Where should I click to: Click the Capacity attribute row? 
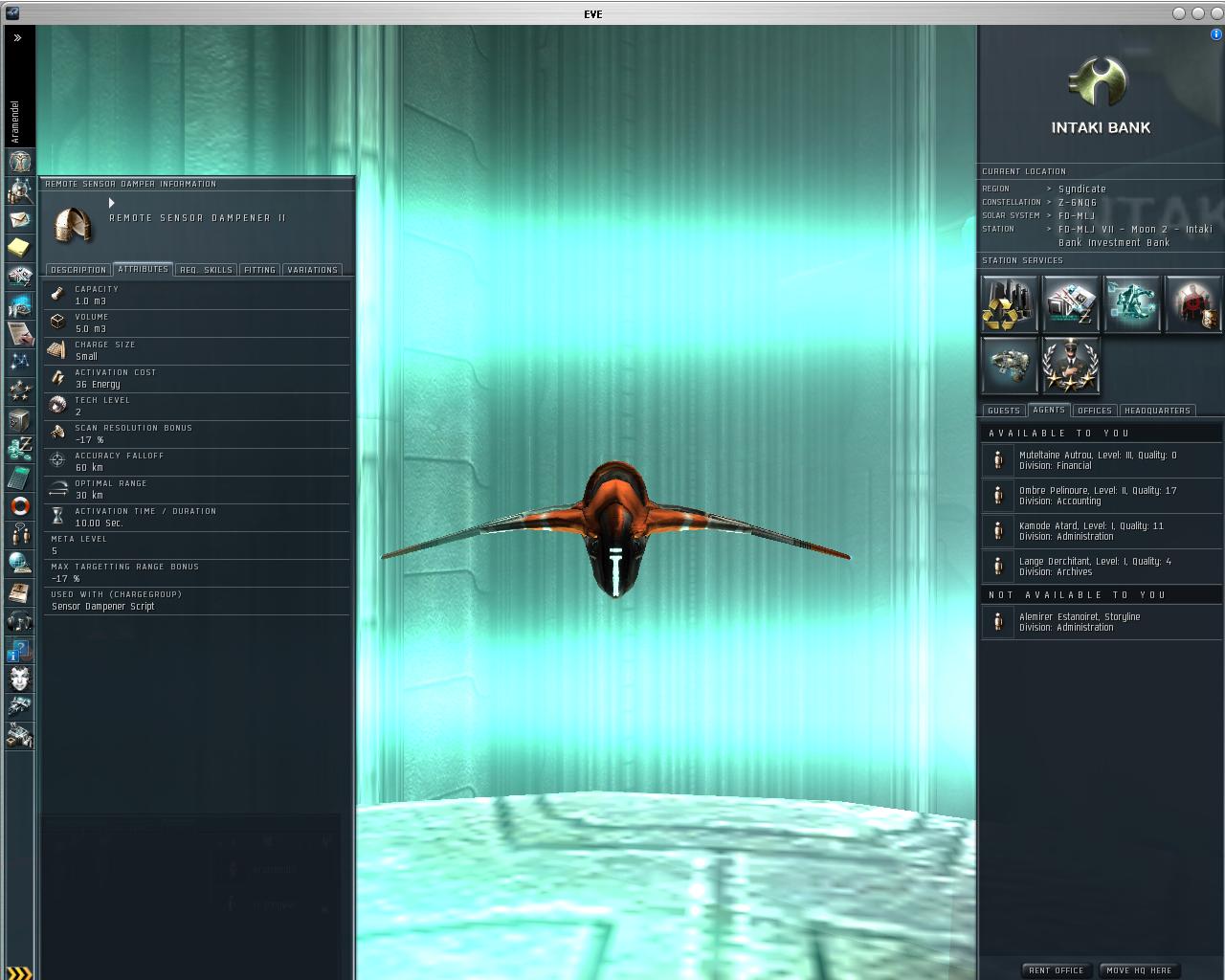(x=197, y=295)
